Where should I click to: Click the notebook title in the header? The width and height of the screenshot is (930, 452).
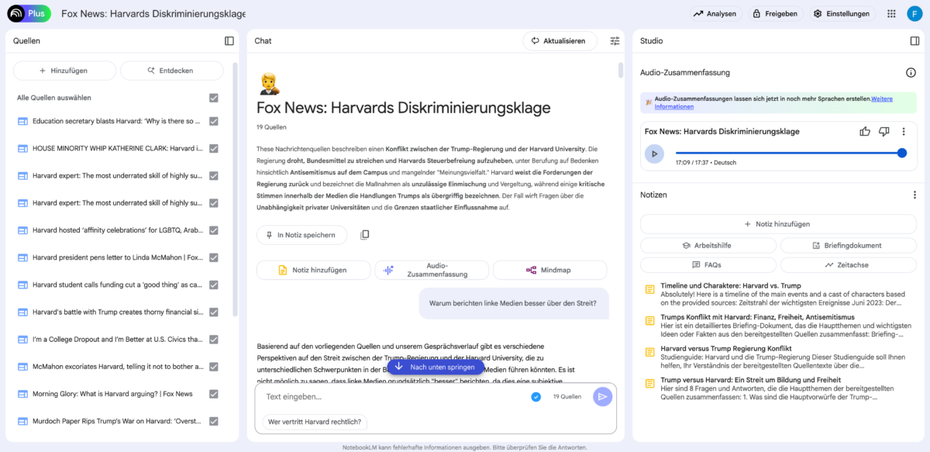[153, 14]
